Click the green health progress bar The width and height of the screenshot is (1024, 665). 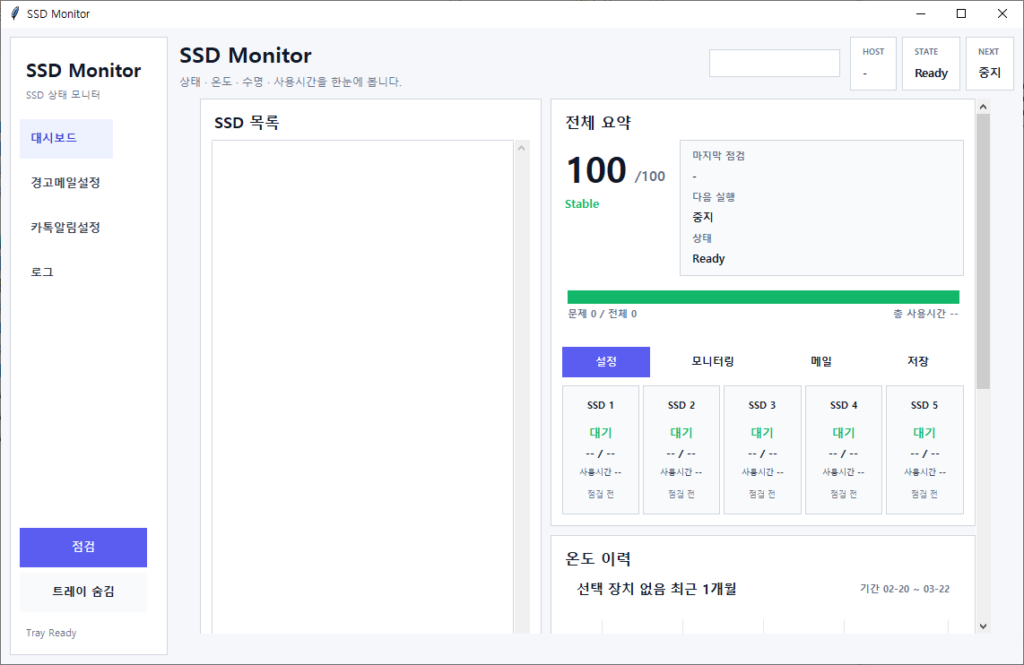[x=763, y=297]
